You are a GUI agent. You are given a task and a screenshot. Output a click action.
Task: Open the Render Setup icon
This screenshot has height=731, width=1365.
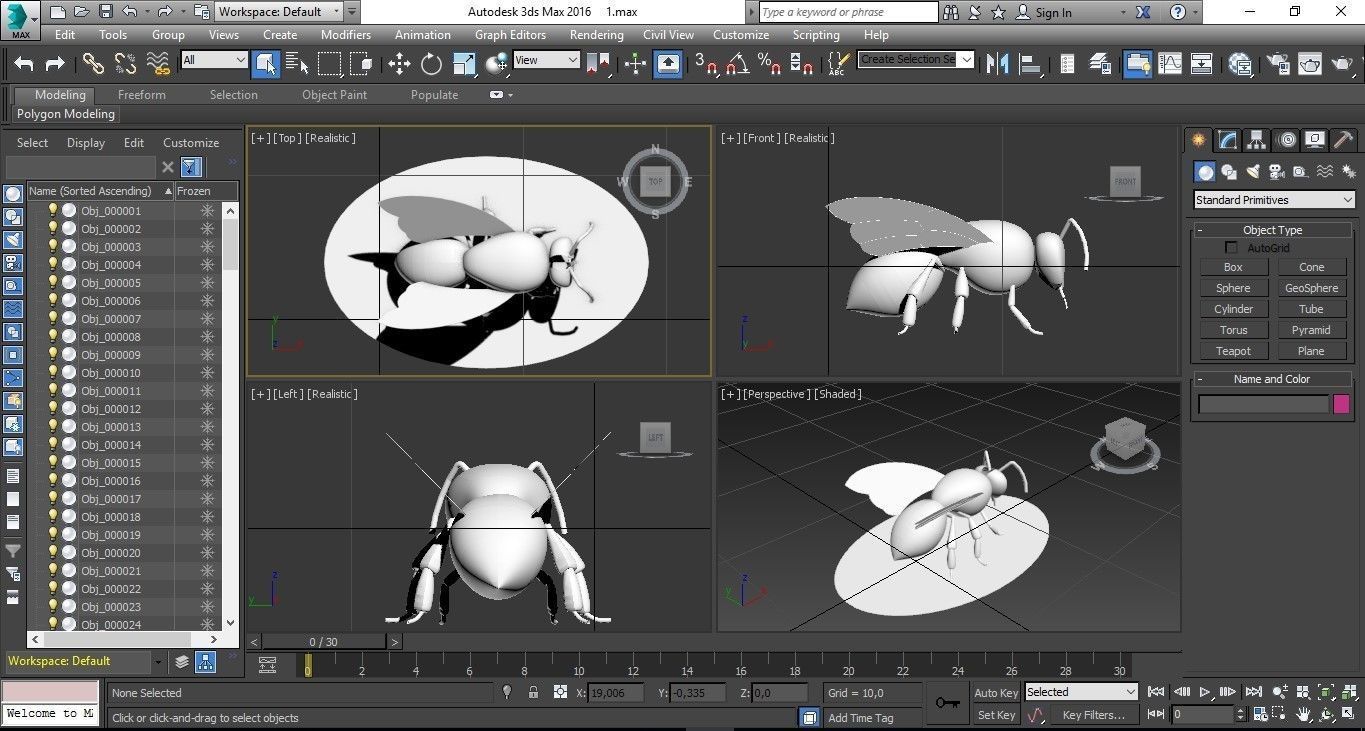coord(1278,63)
